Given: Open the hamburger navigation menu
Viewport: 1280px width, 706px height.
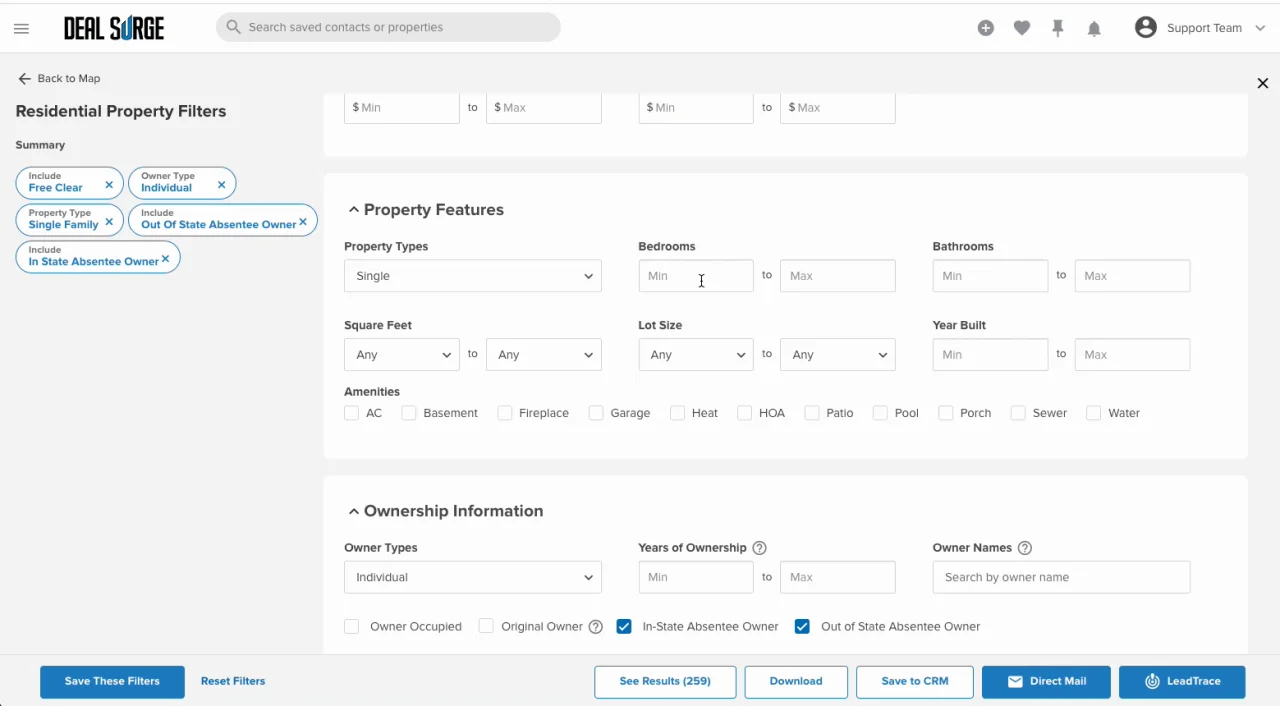Looking at the screenshot, I should click(21, 28).
